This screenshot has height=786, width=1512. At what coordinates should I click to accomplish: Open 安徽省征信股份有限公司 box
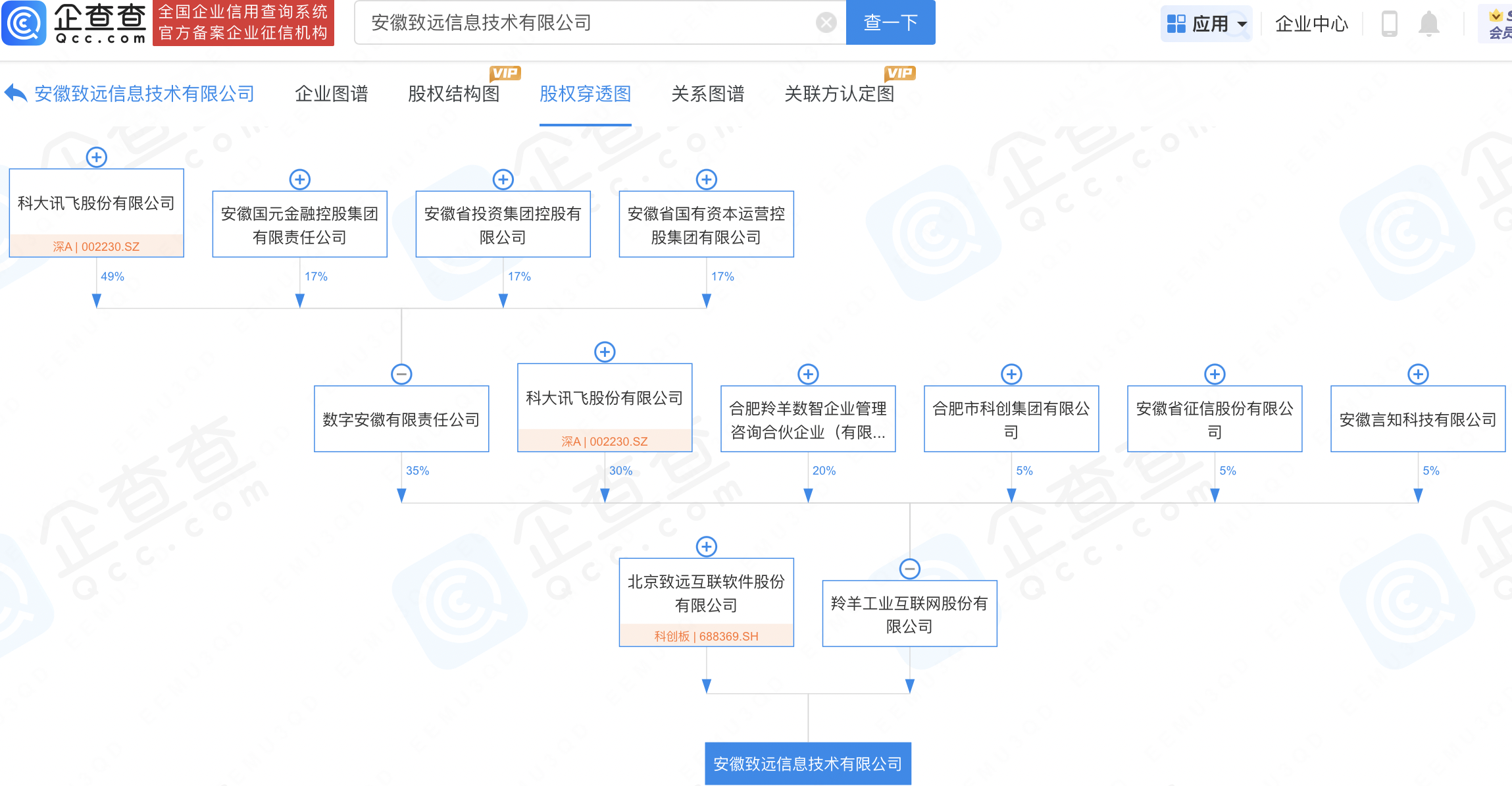pos(1215,419)
